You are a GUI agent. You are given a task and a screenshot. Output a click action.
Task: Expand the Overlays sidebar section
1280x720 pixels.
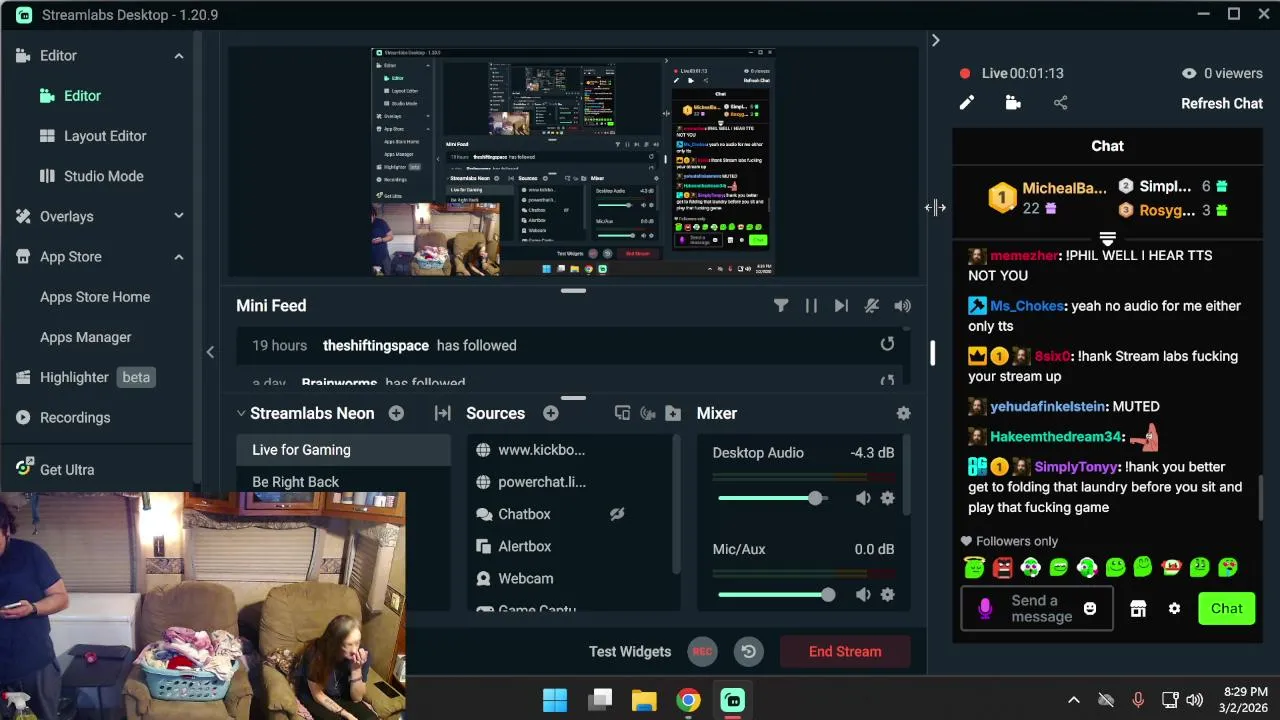point(179,216)
